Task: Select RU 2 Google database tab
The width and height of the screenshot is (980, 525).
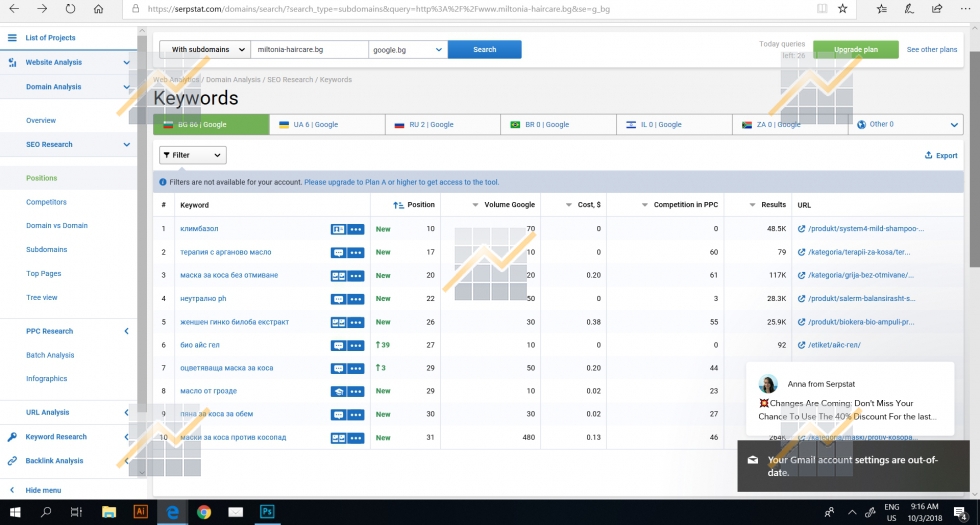Action: (443, 124)
